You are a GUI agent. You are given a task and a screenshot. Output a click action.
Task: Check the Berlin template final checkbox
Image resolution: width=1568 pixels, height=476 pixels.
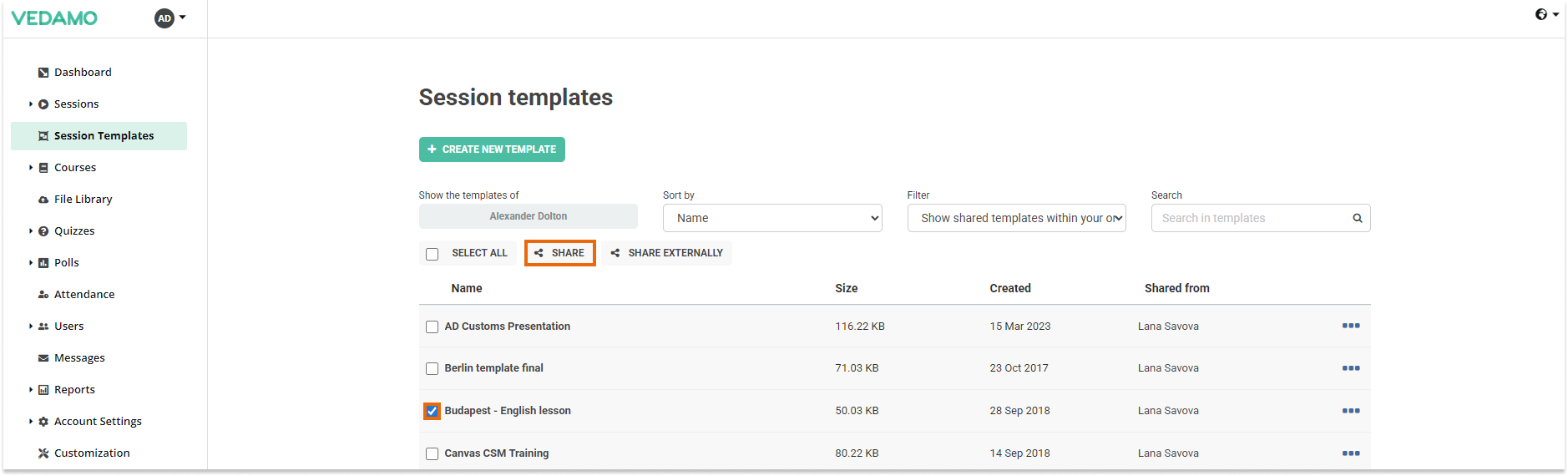pyautogui.click(x=432, y=368)
